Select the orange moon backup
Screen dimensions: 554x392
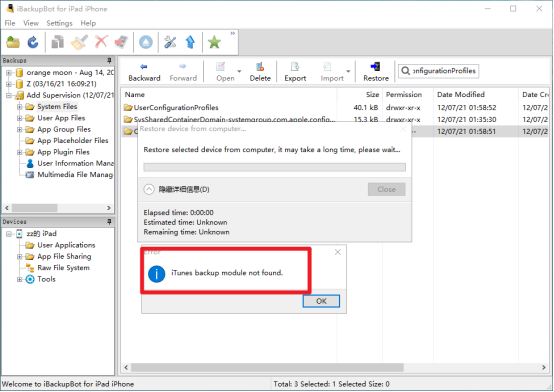pyautogui.click(x=70, y=72)
